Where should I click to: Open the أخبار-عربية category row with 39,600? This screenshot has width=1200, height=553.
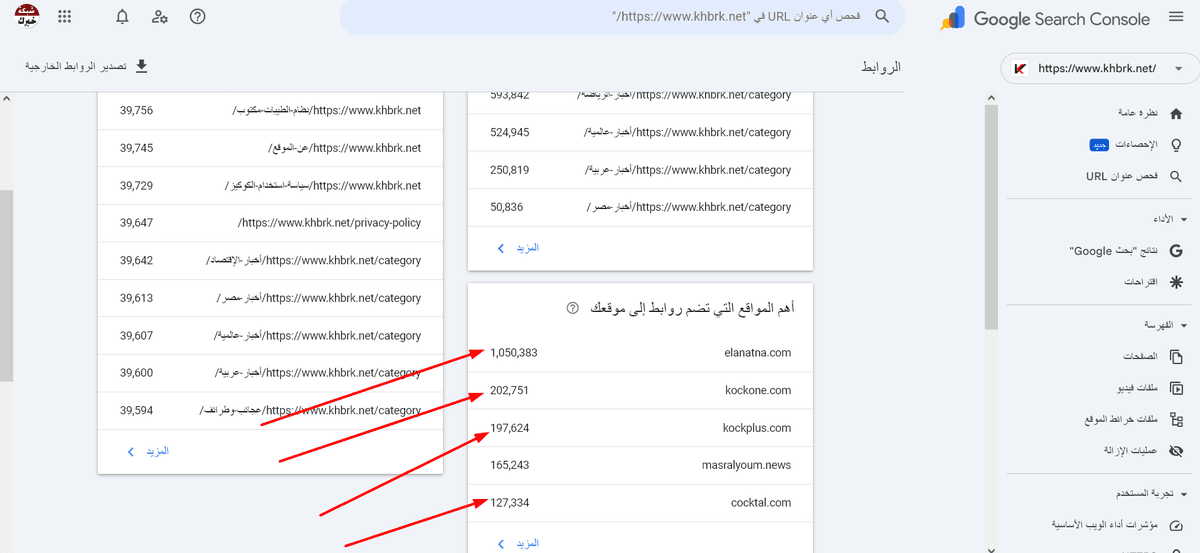point(270,373)
